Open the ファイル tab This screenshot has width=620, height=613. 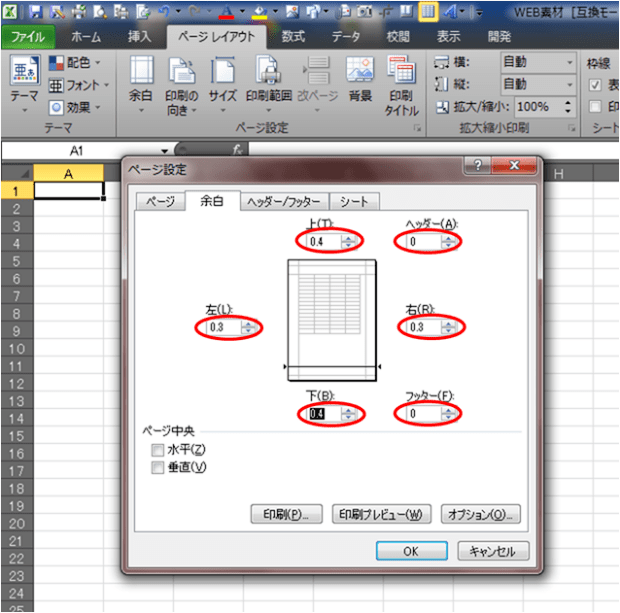28,37
